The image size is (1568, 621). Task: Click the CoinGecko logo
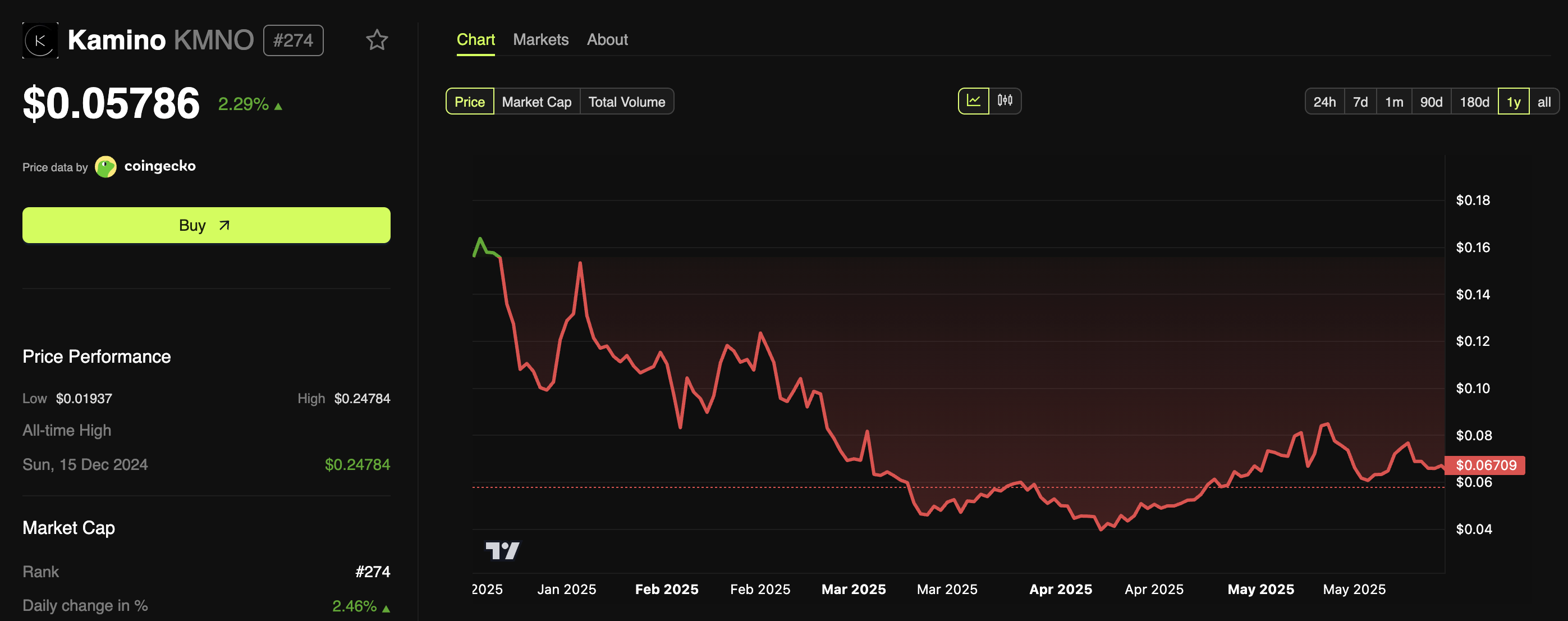click(106, 166)
